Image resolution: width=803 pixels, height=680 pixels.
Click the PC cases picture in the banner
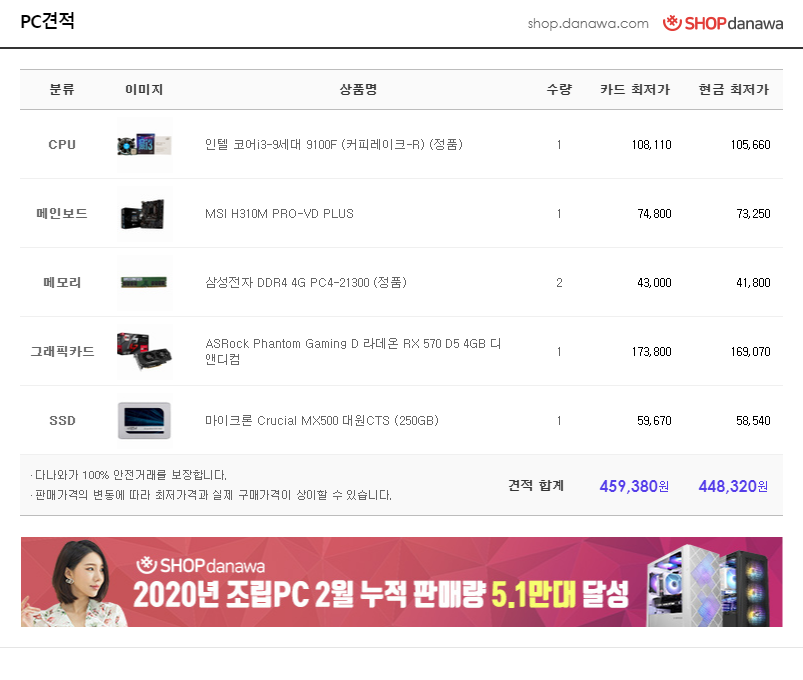click(x=709, y=587)
